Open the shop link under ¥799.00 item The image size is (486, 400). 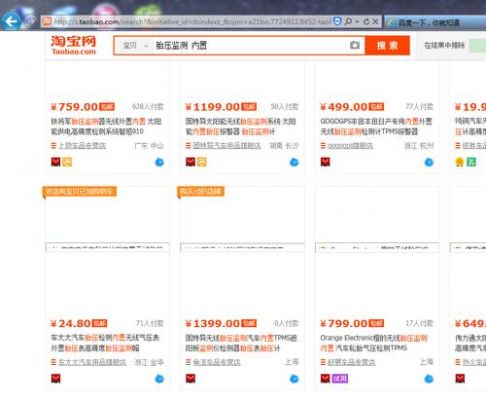tap(351, 362)
